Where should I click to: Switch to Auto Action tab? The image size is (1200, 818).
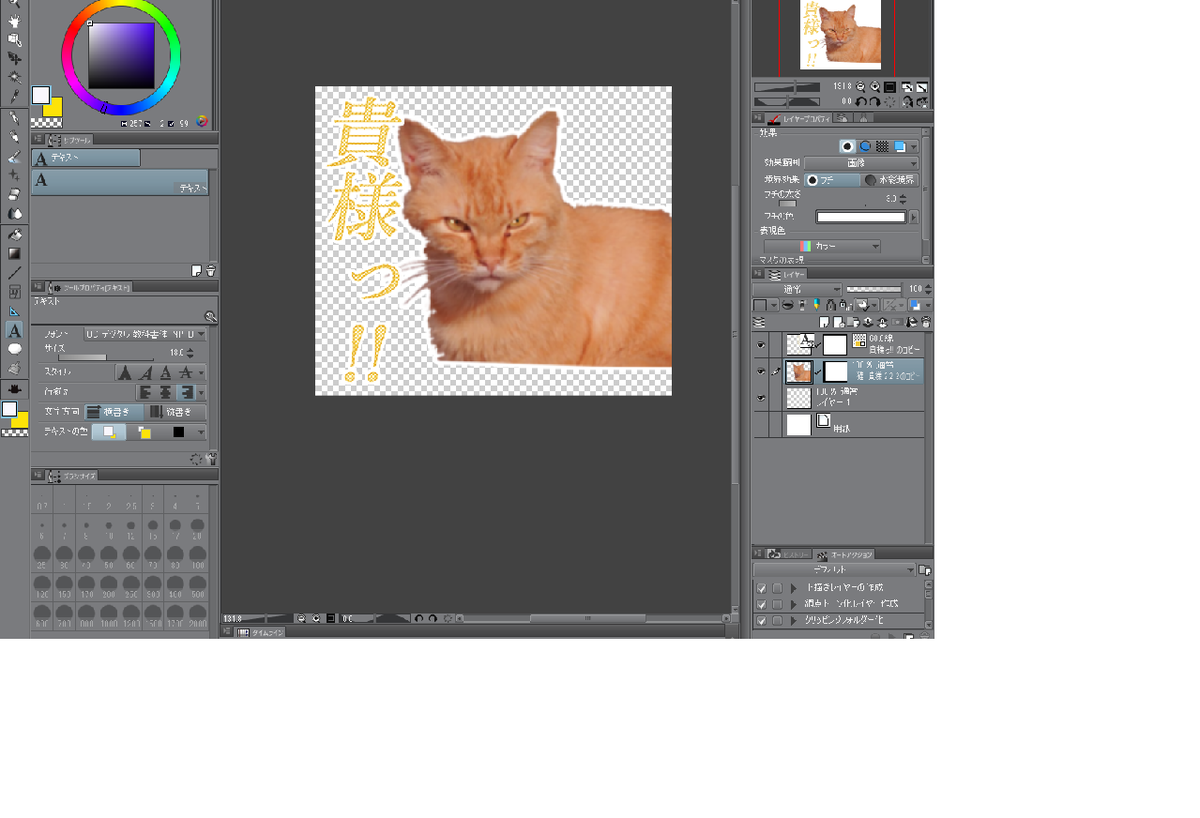pos(846,554)
